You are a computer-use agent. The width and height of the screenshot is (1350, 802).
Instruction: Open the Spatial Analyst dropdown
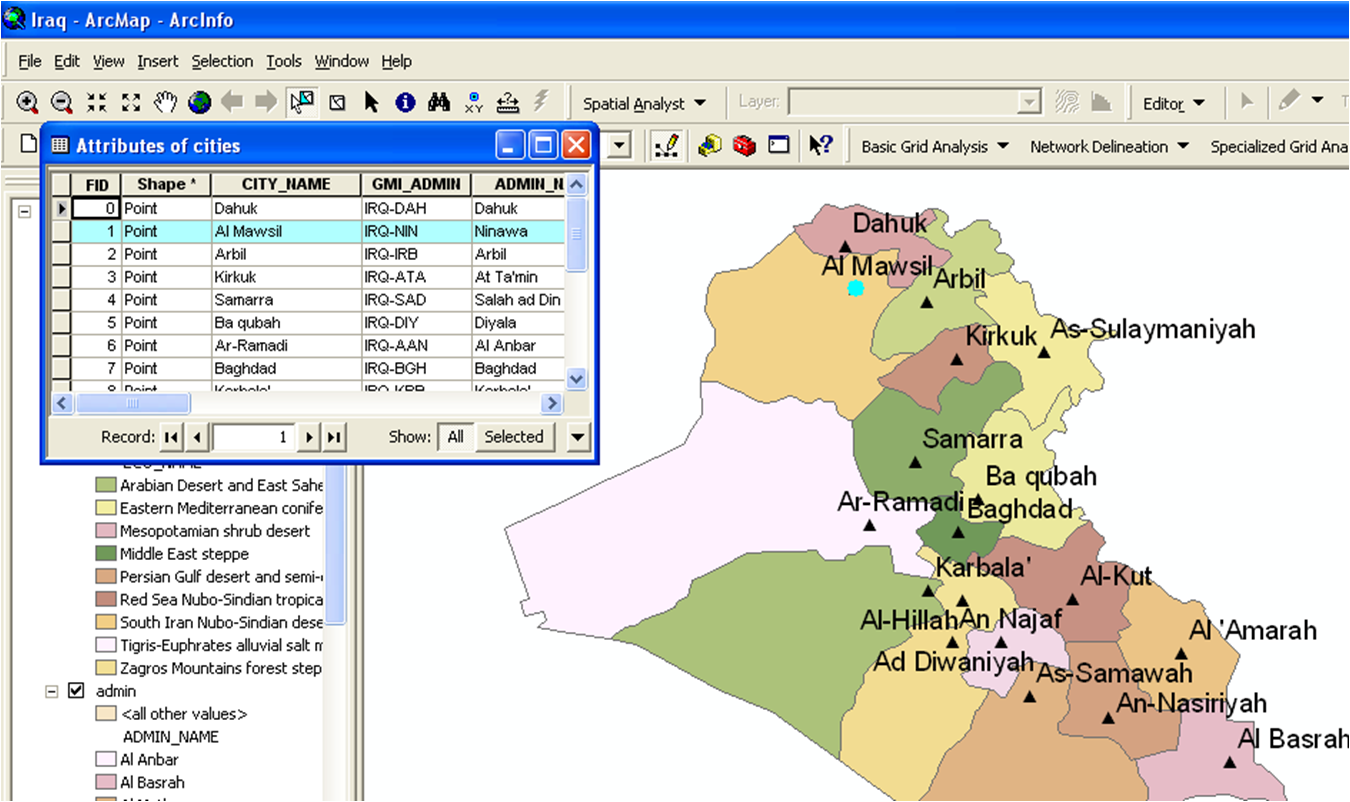[x=644, y=103]
